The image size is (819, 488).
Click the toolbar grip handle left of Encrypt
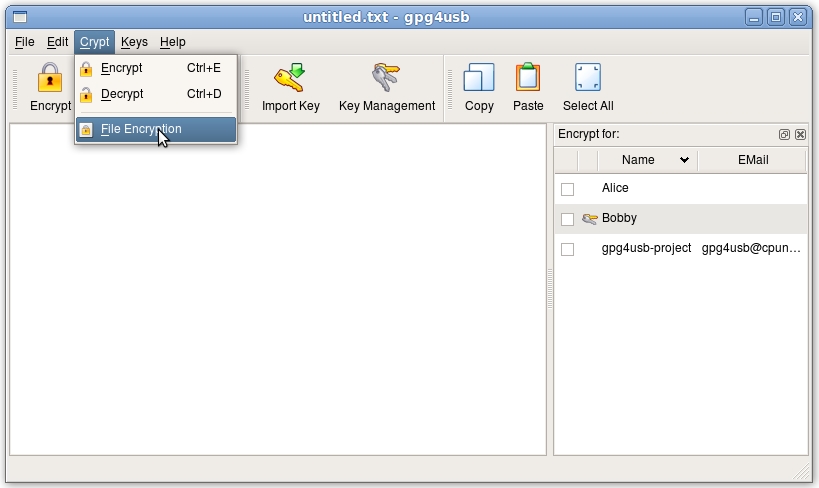(15, 89)
